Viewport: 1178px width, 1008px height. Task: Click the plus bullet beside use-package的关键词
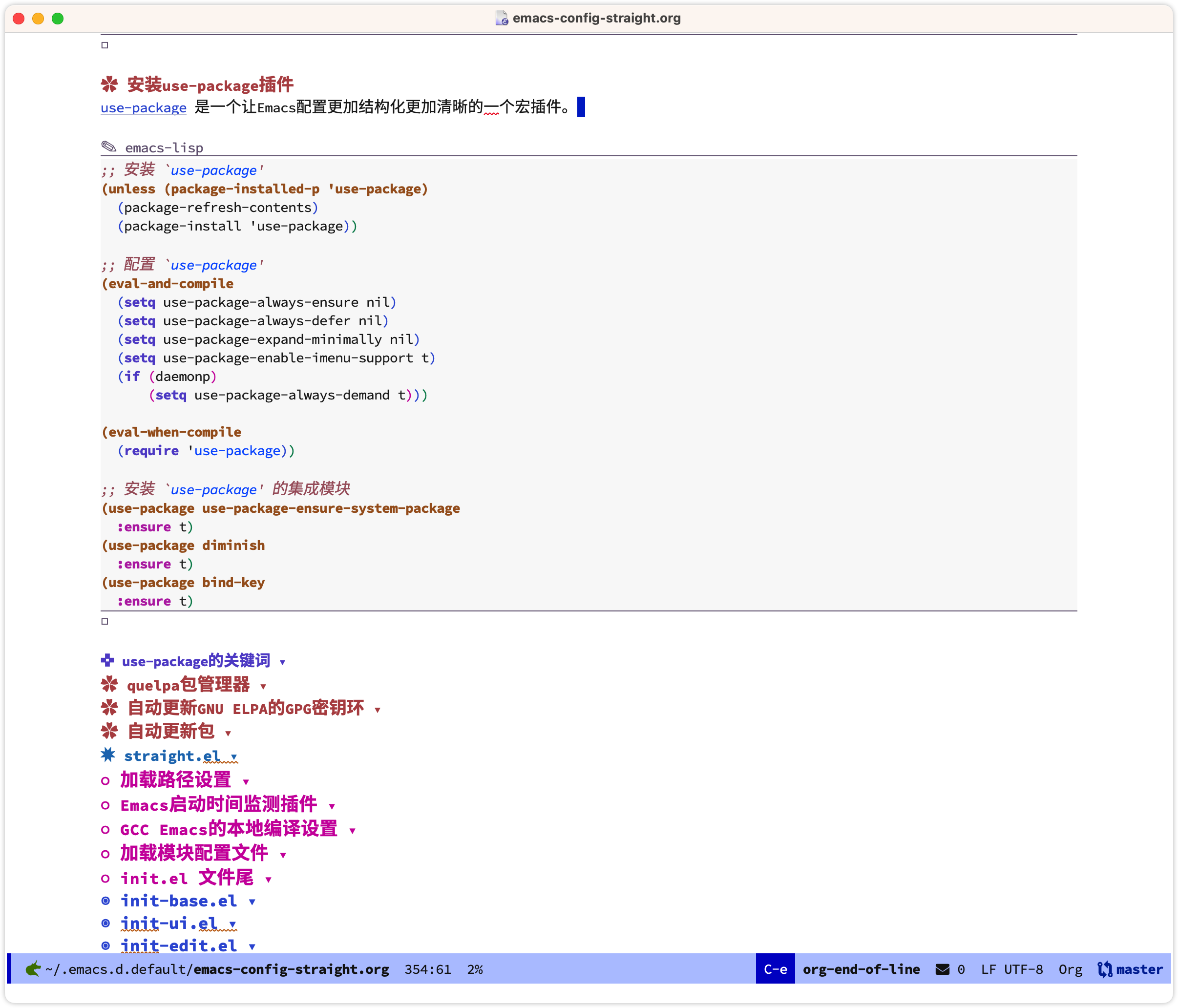tap(107, 660)
